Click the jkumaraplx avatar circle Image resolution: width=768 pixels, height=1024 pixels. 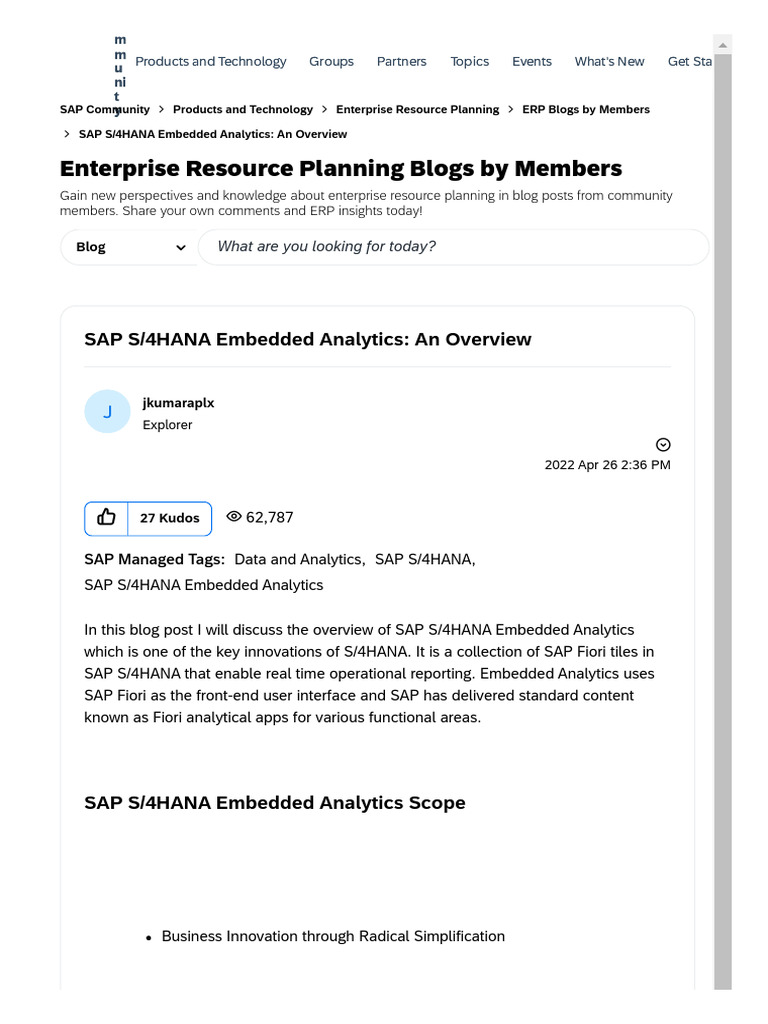pos(107,412)
